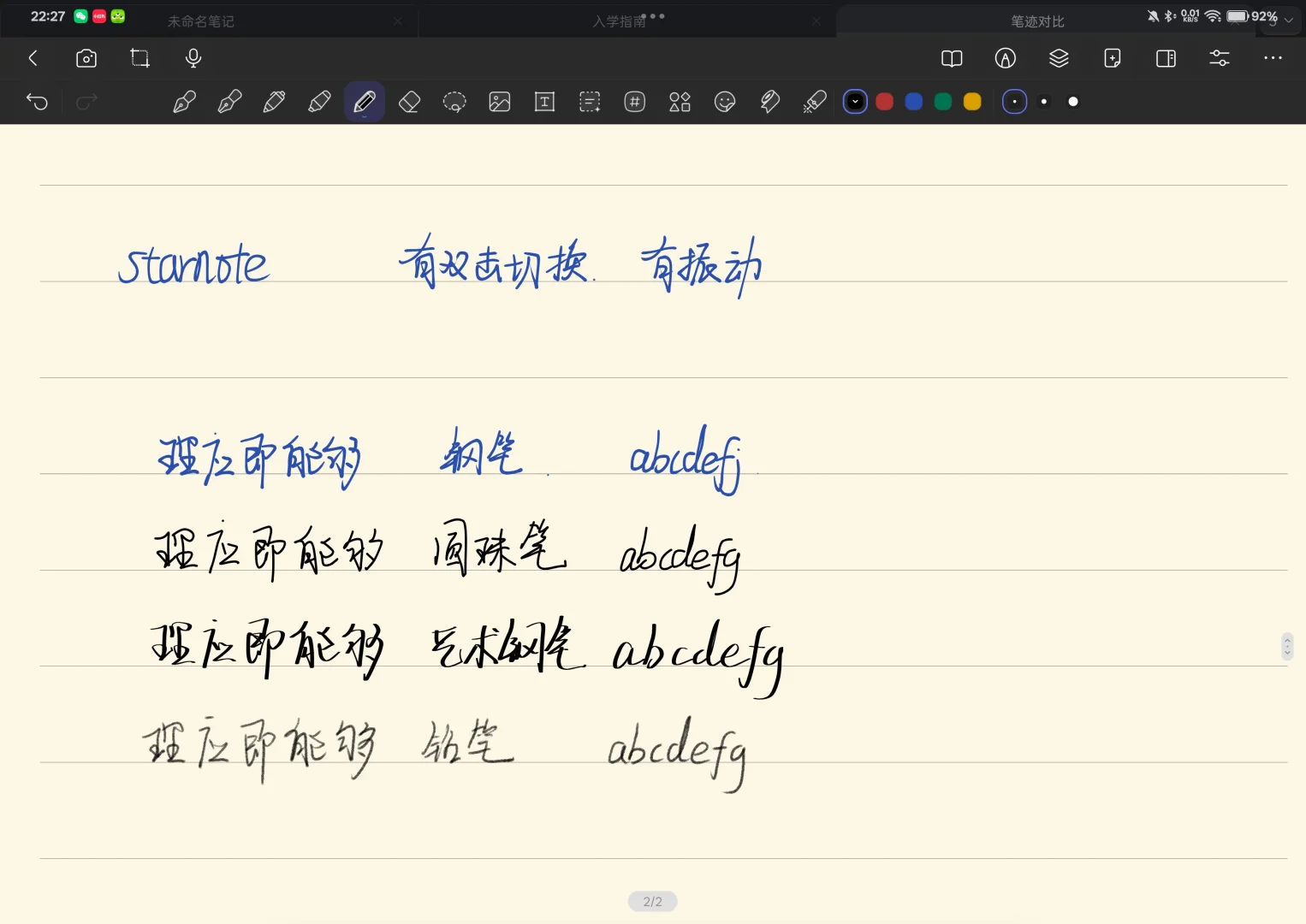Viewport: 1306px width, 924px height.
Task: Select the currently active pencil tool
Action: pos(364,102)
